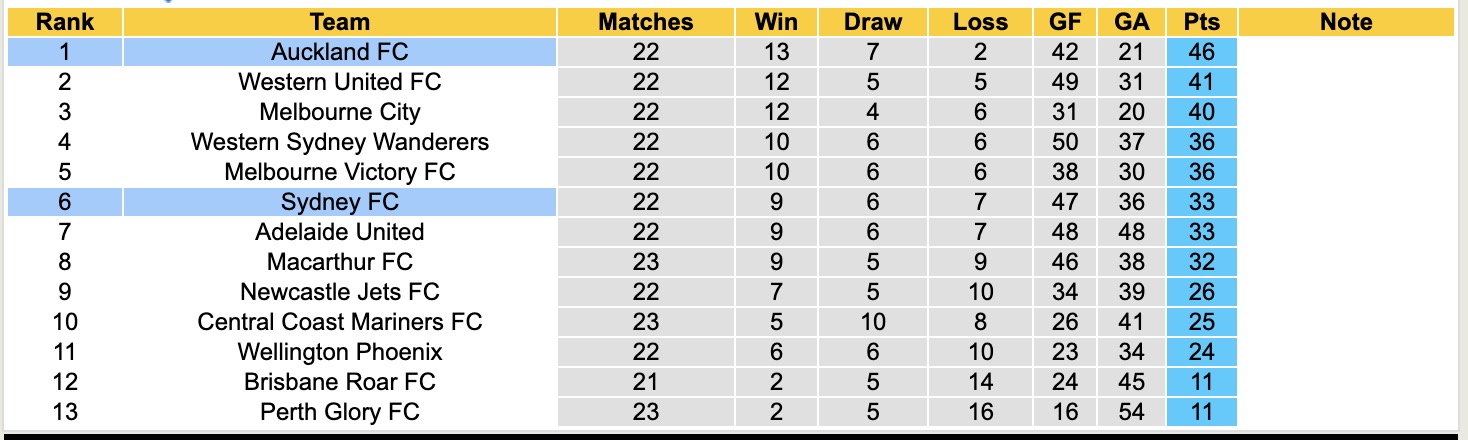Image resolution: width=1468 pixels, height=440 pixels.
Task: Click the Pts column header
Action: tap(1201, 22)
